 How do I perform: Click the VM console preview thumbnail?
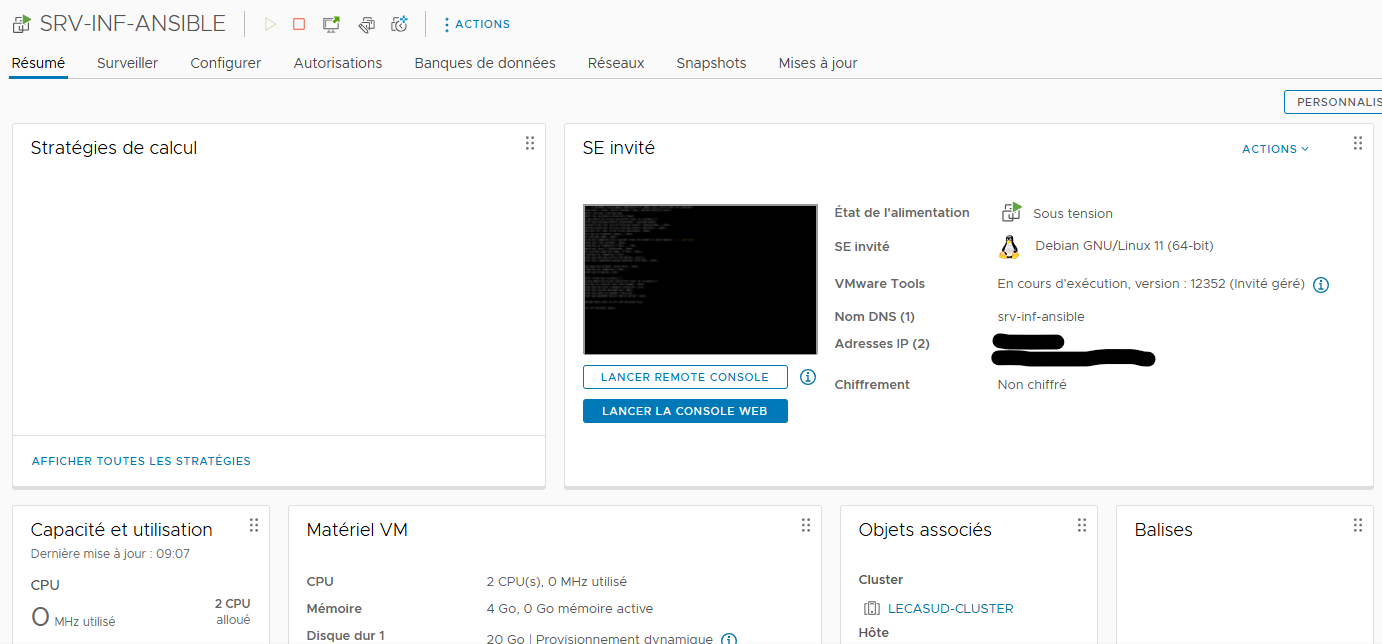pyautogui.click(x=700, y=279)
